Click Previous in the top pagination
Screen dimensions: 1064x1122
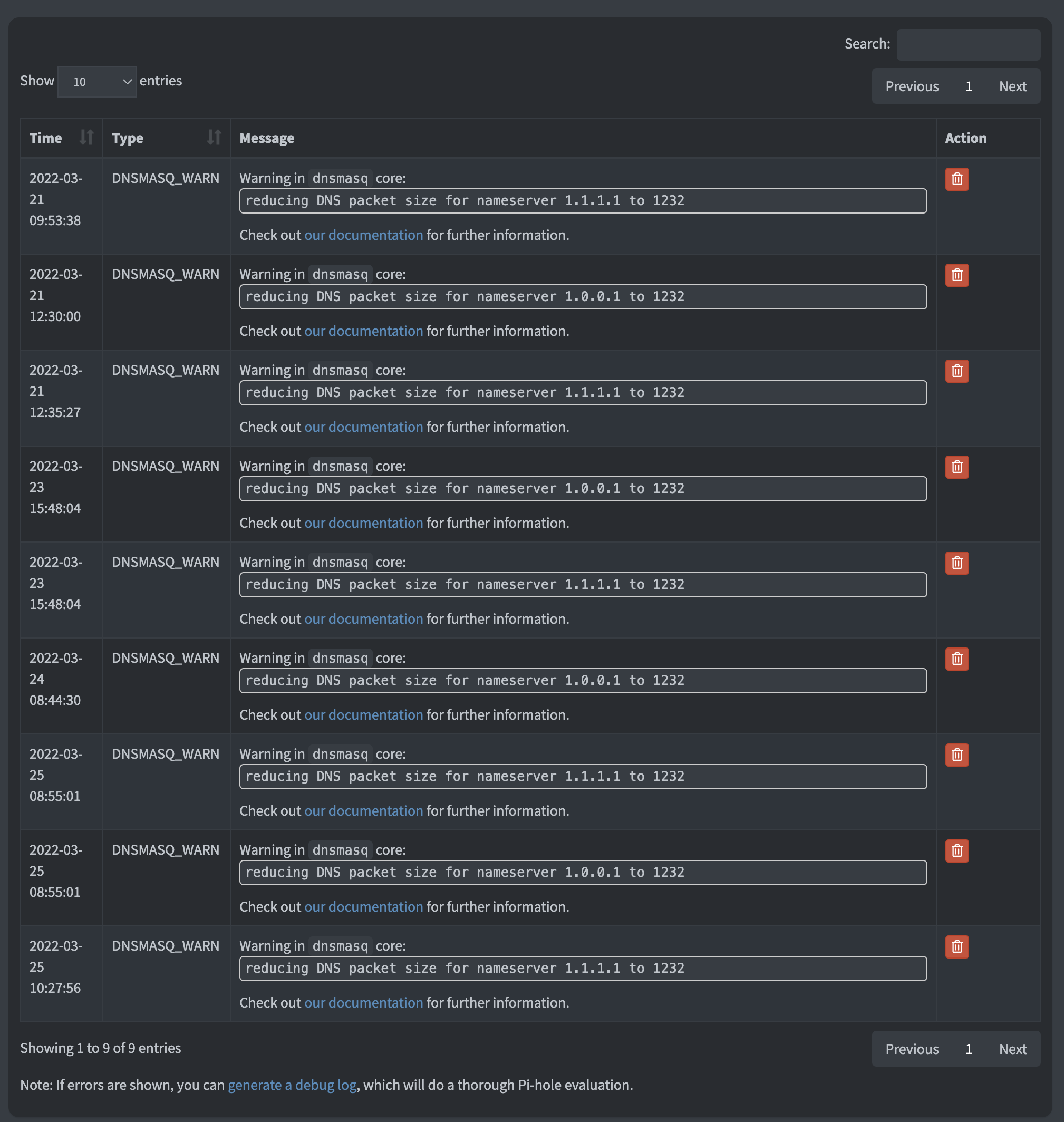coord(912,85)
